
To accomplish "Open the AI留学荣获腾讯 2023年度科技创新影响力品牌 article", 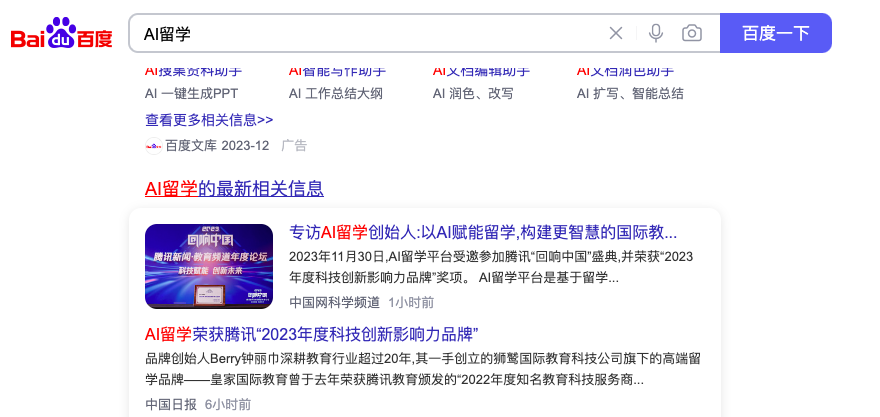I will [311, 334].
